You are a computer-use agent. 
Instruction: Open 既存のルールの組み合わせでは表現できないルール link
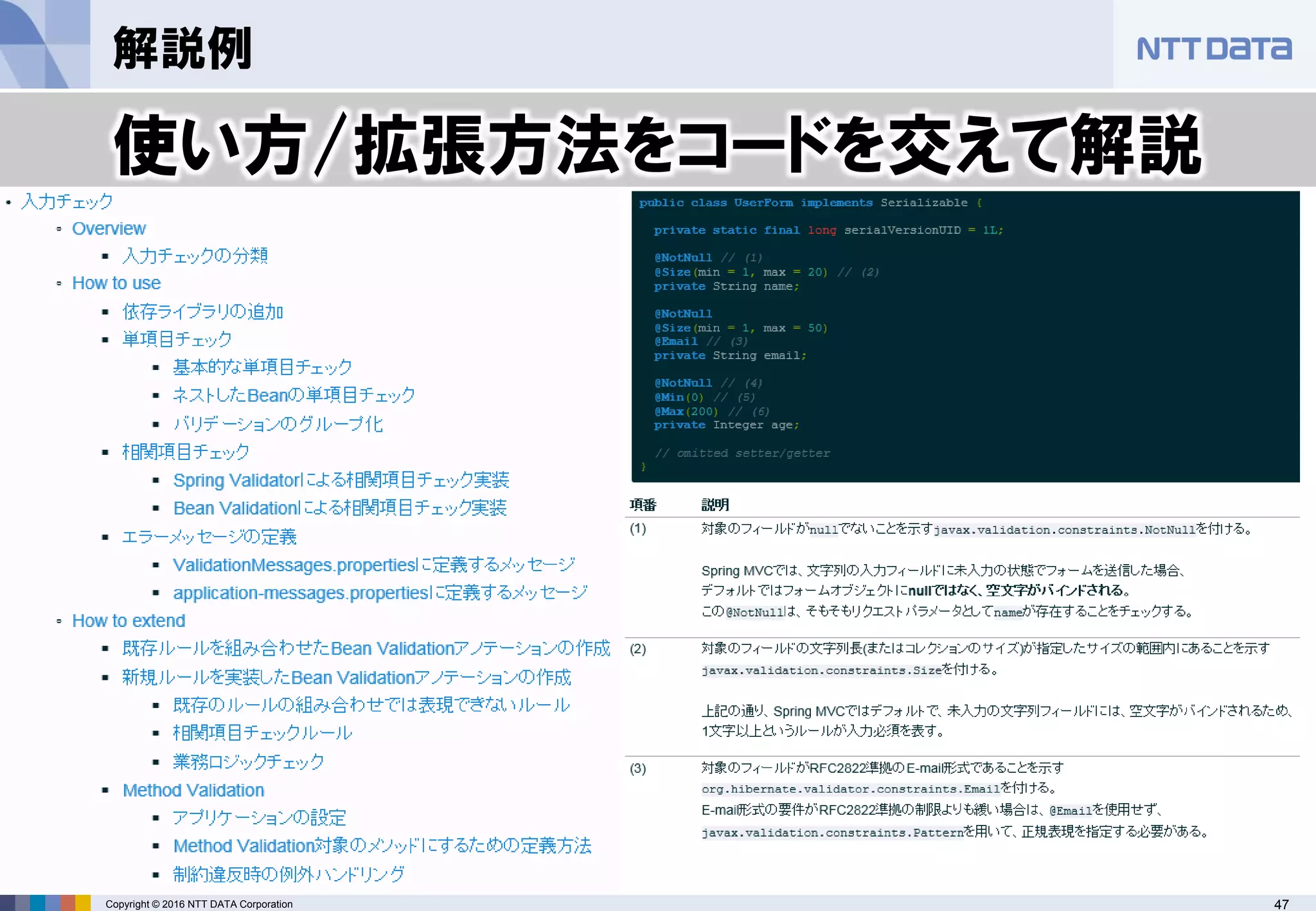(371, 705)
